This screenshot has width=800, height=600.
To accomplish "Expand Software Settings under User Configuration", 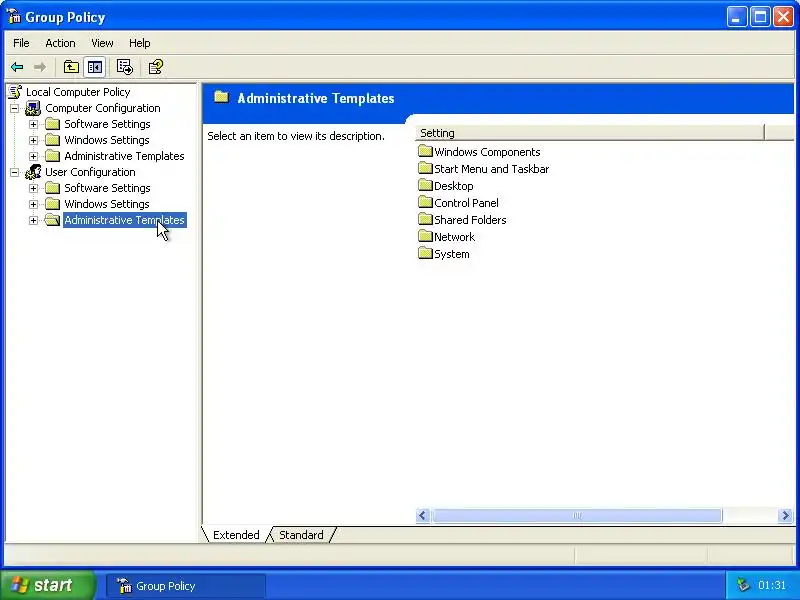I will (34, 188).
